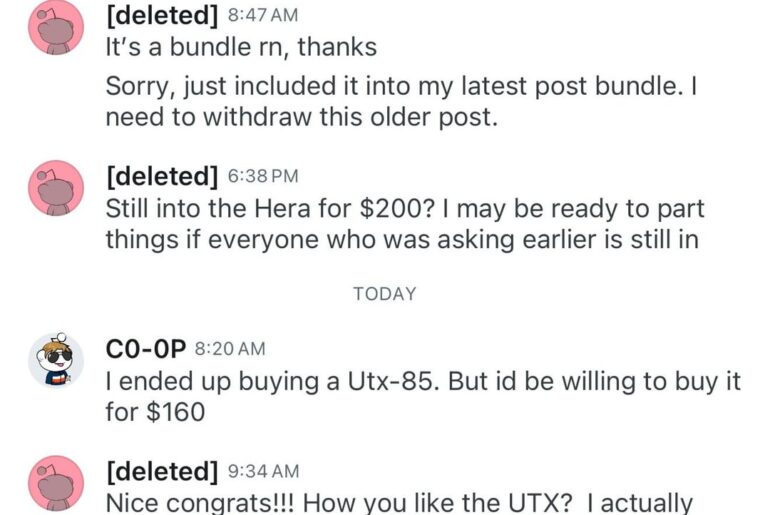The image size is (770, 515).
Task: Select the "I ended up buying" message
Action: tap(402, 381)
